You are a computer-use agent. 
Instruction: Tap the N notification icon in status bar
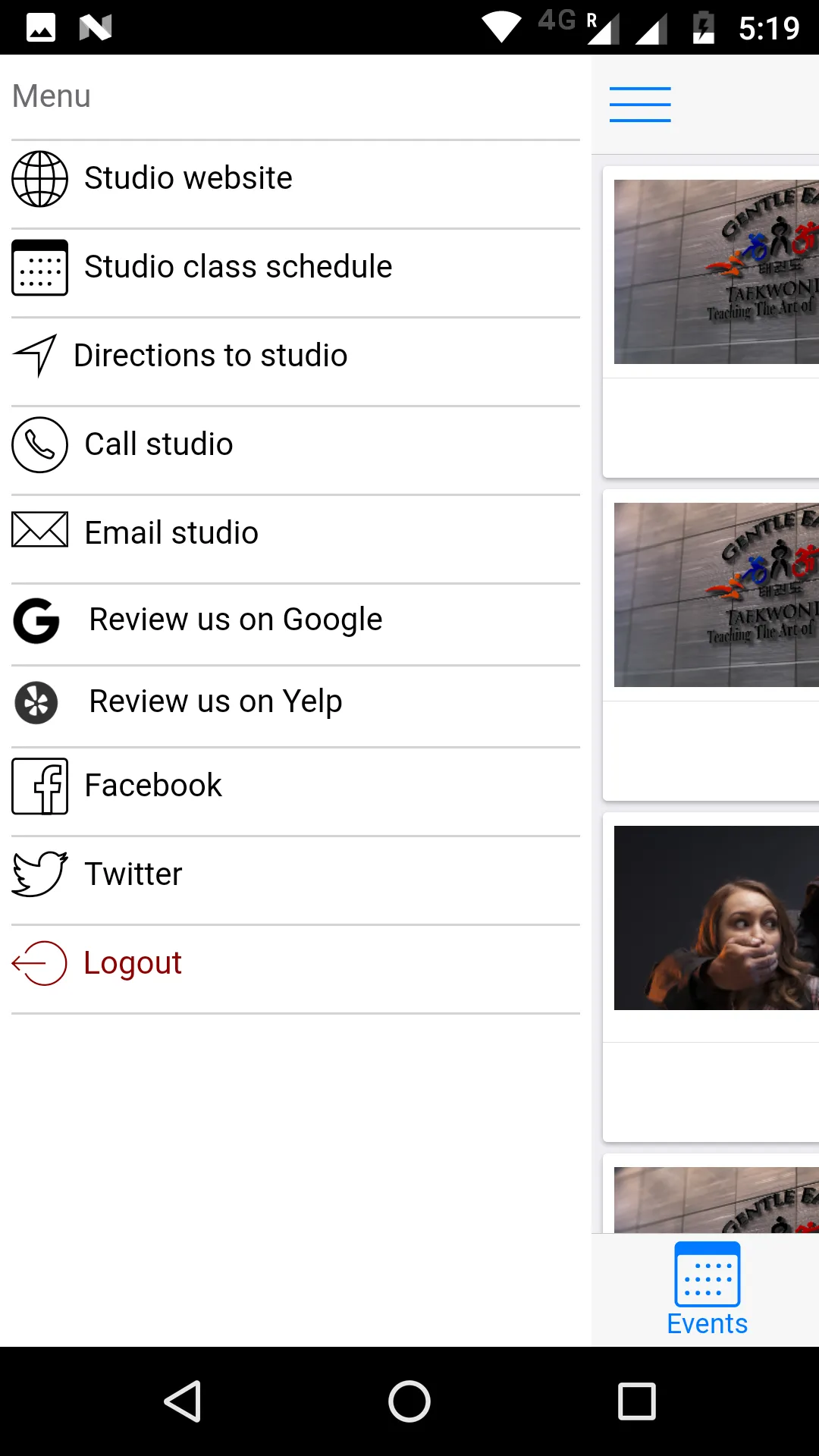tap(96, 28)
